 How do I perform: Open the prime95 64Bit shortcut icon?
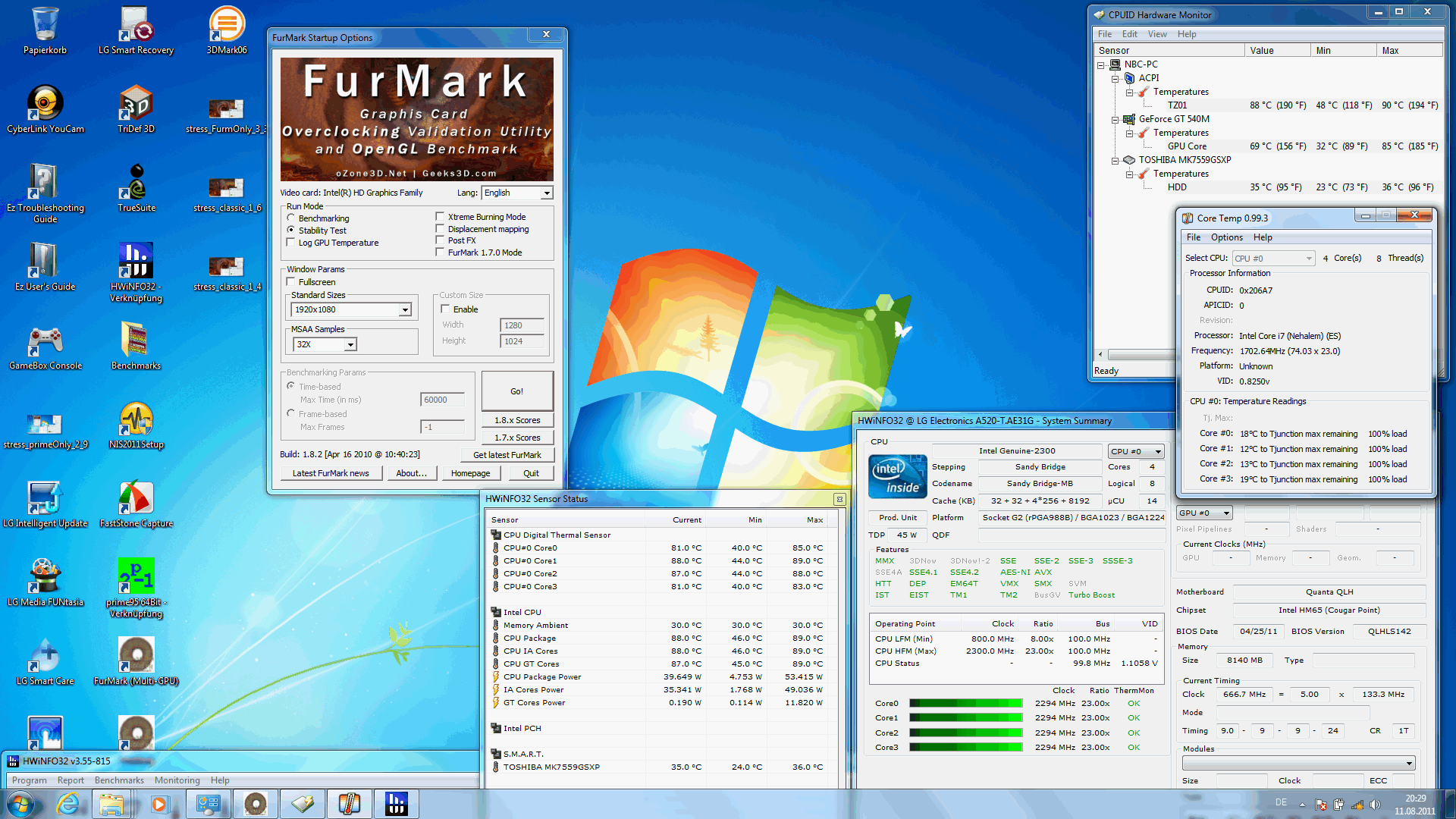tap(136, 576)
